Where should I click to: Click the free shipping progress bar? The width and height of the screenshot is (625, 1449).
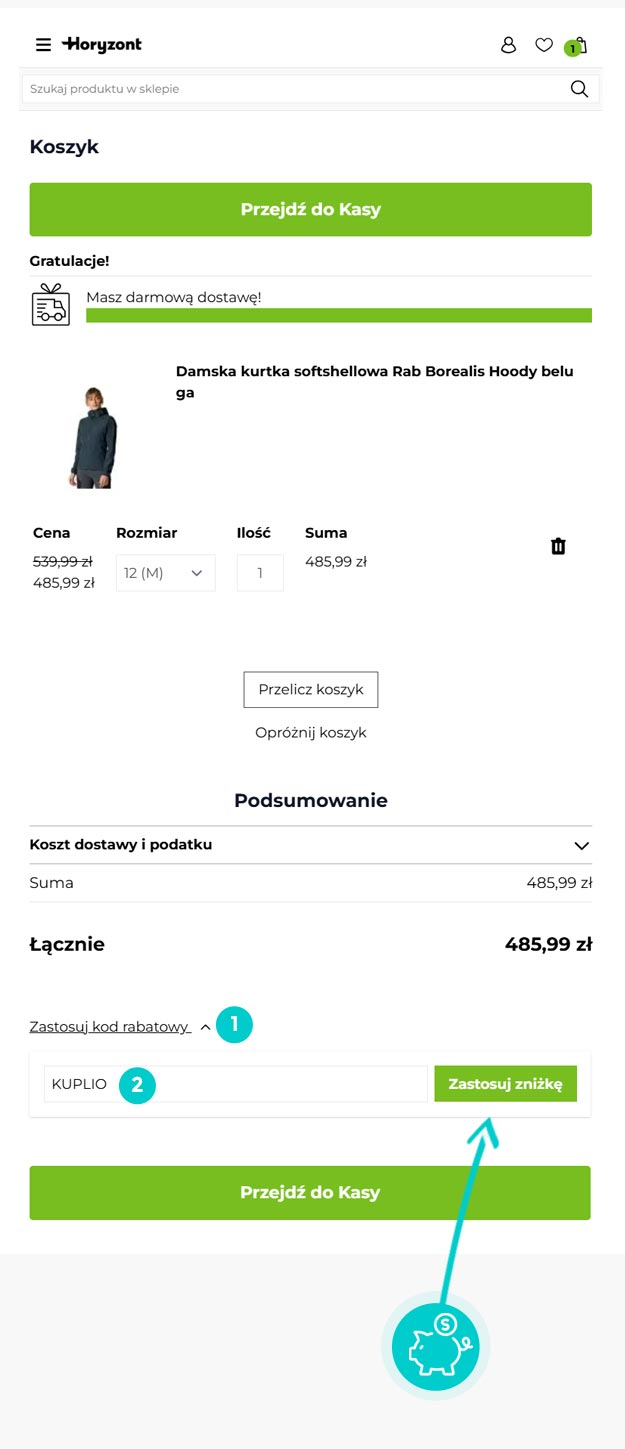tap(339, 315)
